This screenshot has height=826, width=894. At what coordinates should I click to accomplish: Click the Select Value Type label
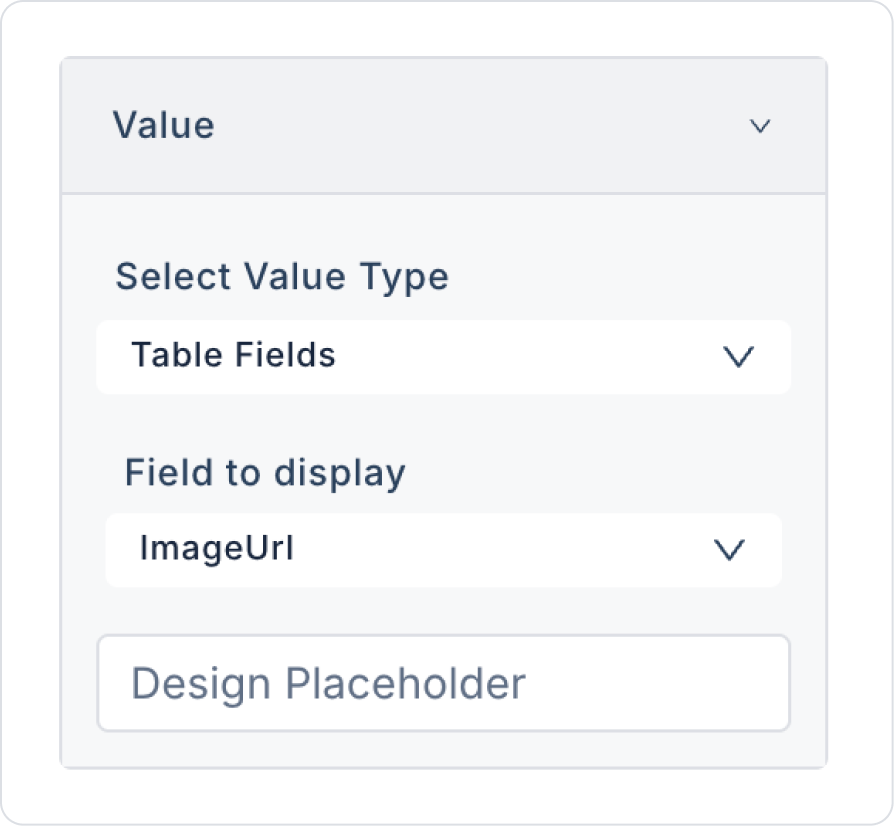282,276
